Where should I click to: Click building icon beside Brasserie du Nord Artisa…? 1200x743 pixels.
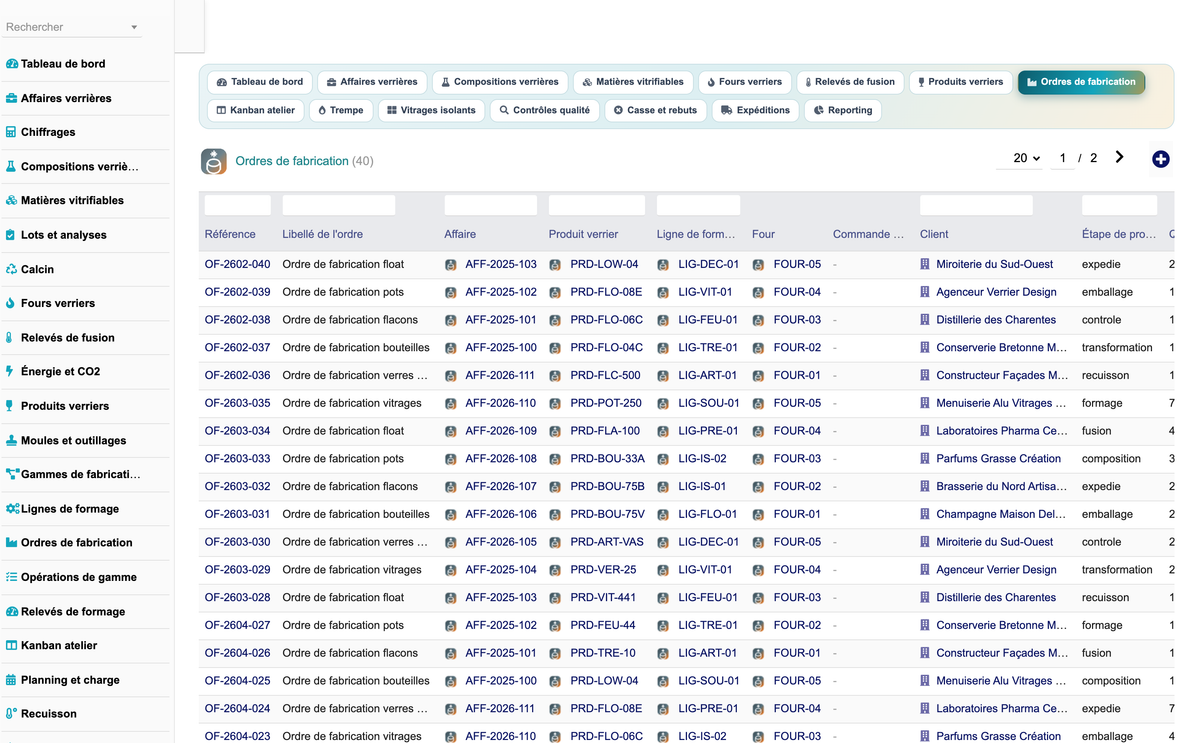click(925, 487)
